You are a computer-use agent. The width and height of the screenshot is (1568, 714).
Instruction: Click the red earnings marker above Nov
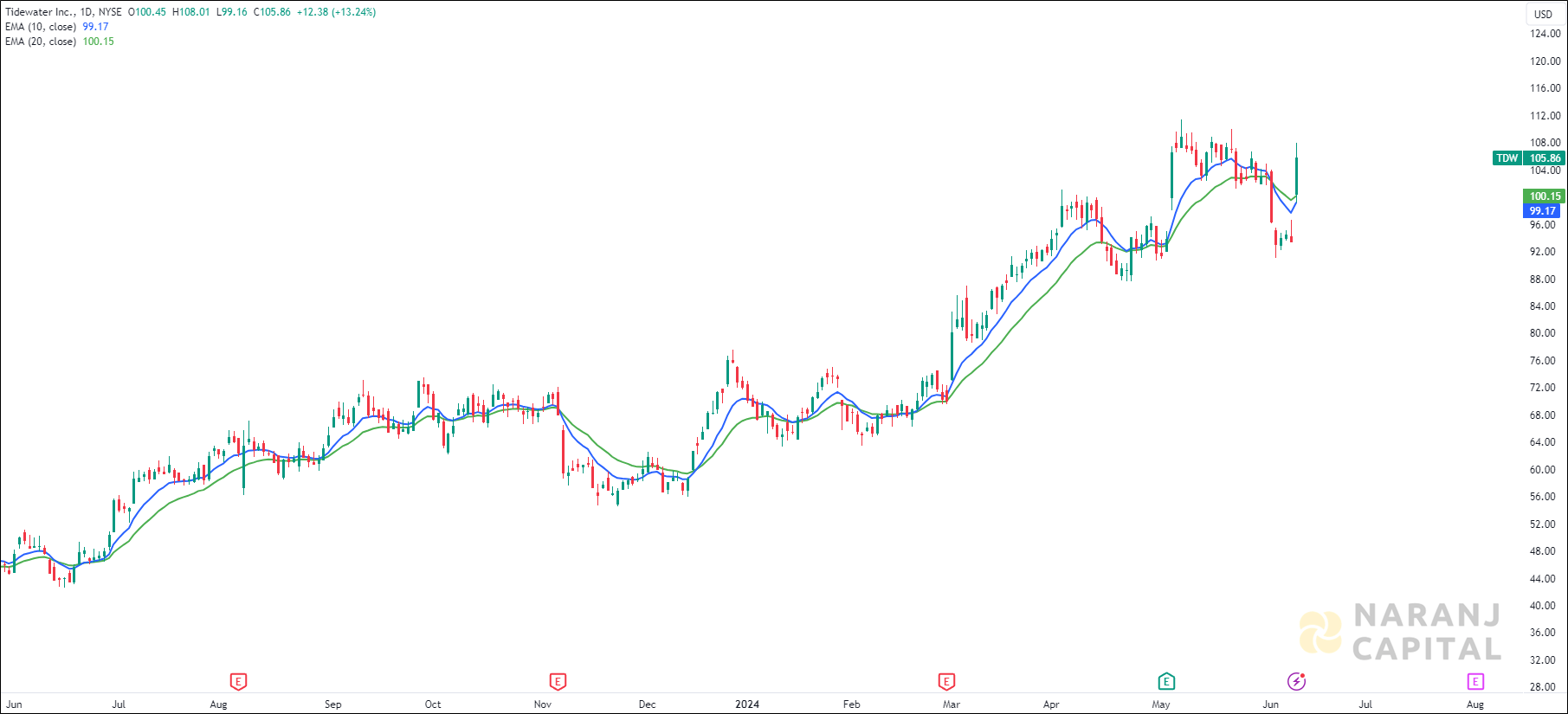[558, 682]
